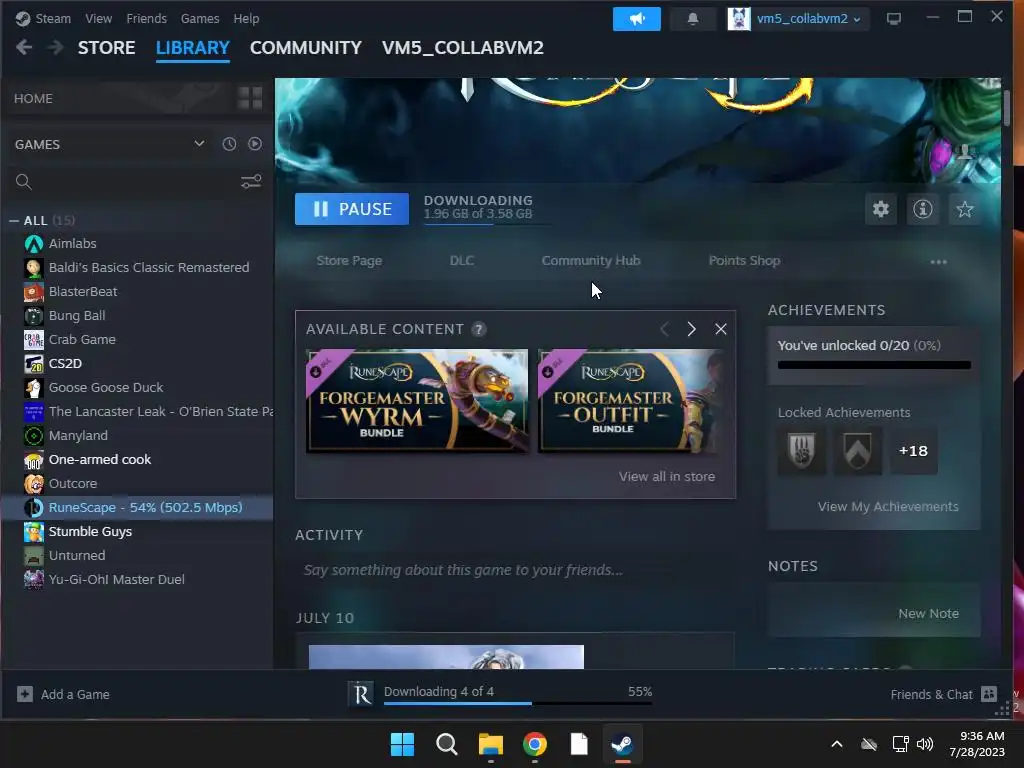Open the Steam menu
Screen dimensions: 1024x768
[53, 18]
